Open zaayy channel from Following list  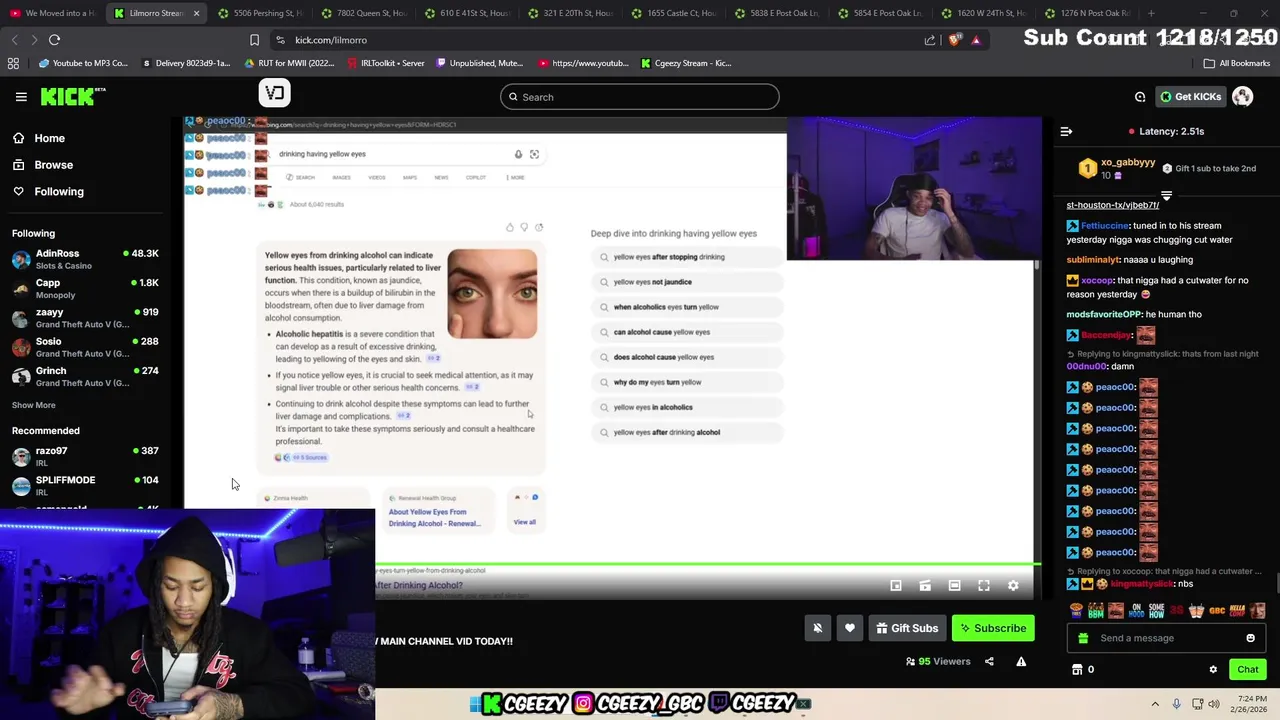pos(86,318)
